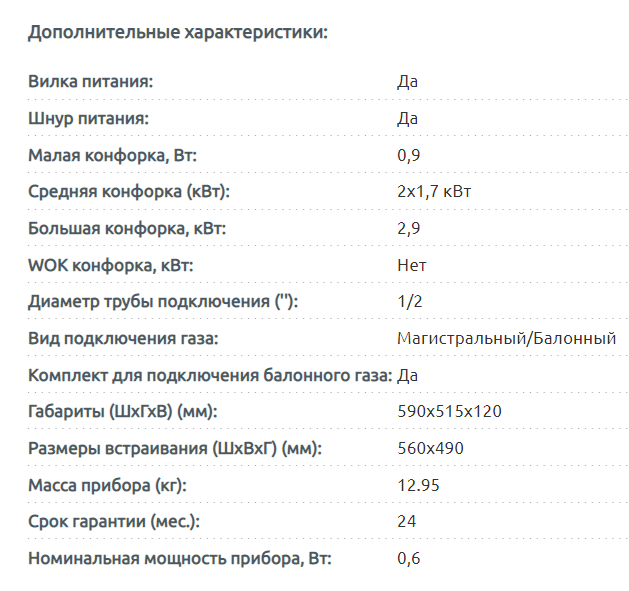Image resolution: width=629 pixels, height=591 pixels.
Task: Click "Комплект для подключения балонного газа:" label
Action: (x=210, y=375)
